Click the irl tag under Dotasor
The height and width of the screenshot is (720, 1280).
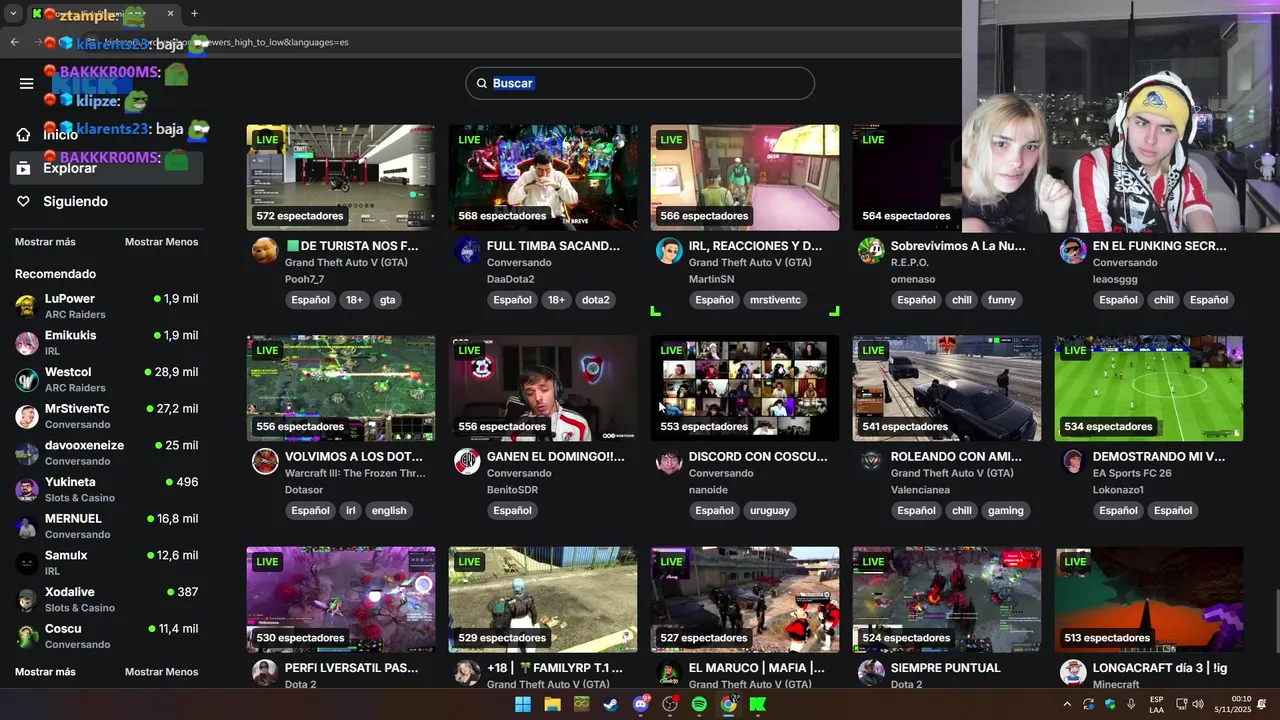pyautogui.click(x=350, y=510)
